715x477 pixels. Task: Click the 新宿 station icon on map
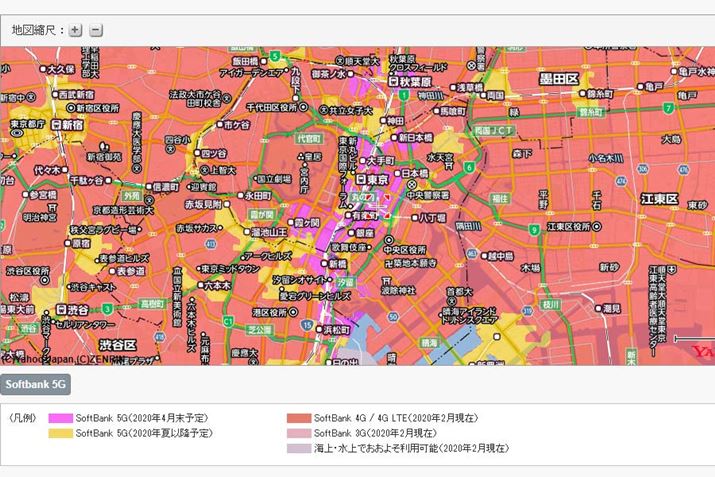pyautogui.click(x=56, y=124)
